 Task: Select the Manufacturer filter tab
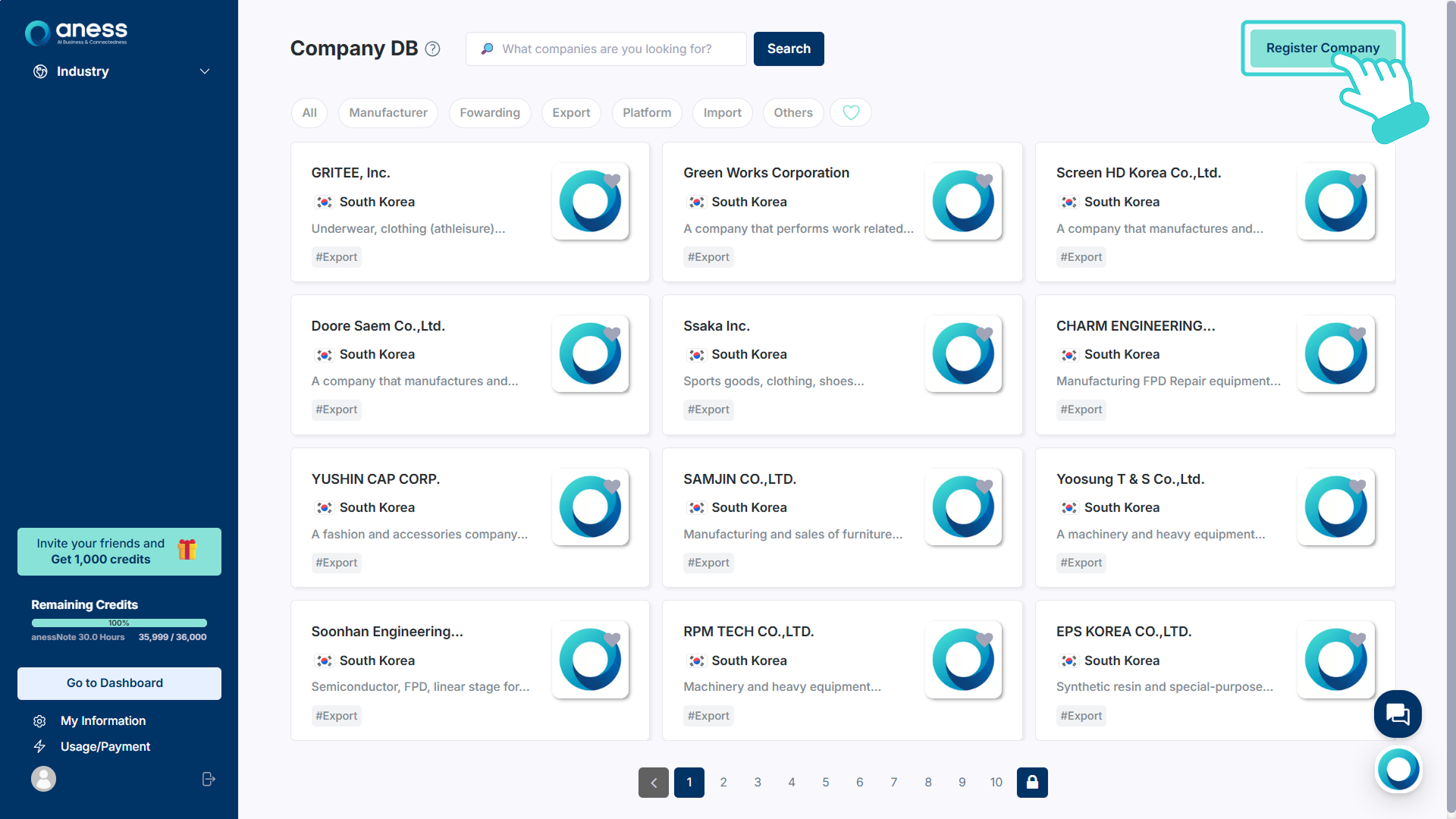(388, 113)
